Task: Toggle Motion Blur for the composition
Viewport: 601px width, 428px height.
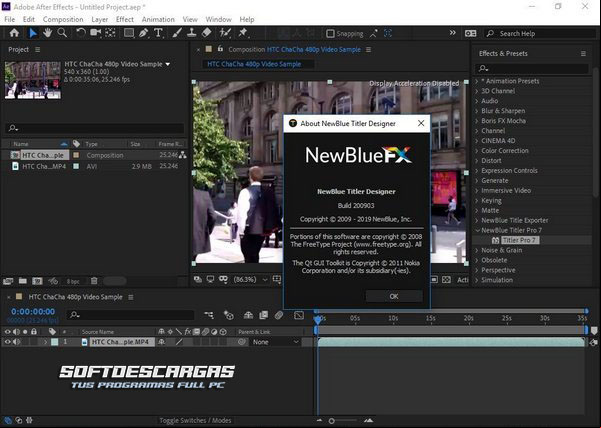Action: [x=279, y=315]
